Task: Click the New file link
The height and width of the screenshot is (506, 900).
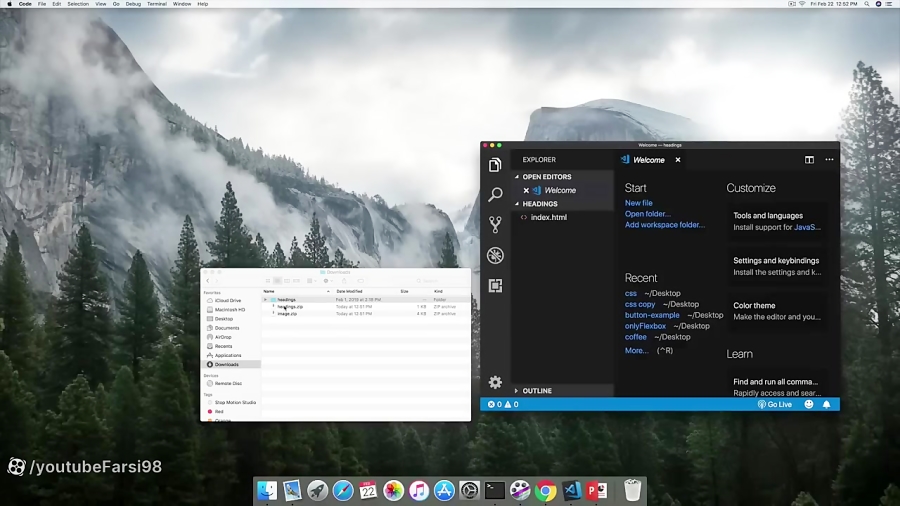Action: pyautogui.click(x=639, y=203)
